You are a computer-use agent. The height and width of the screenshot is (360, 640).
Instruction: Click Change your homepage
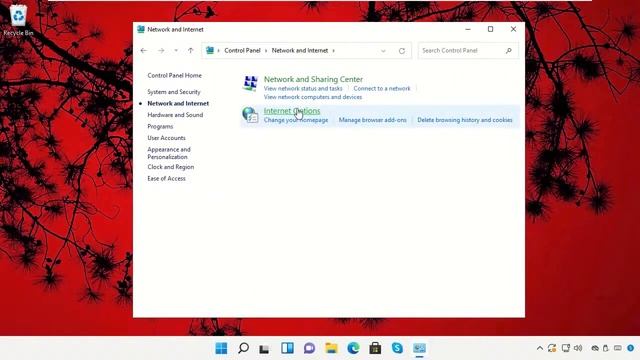(296, 120)
